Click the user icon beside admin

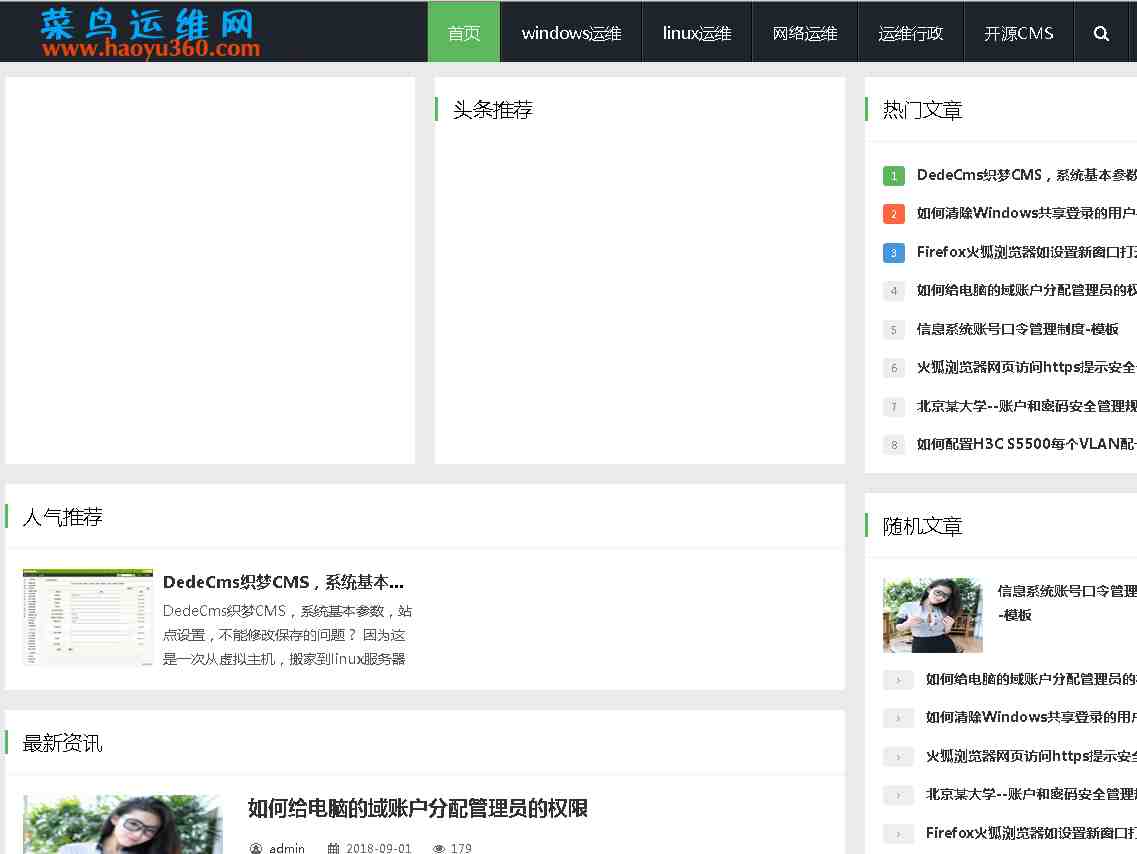[x=256, y=848]
